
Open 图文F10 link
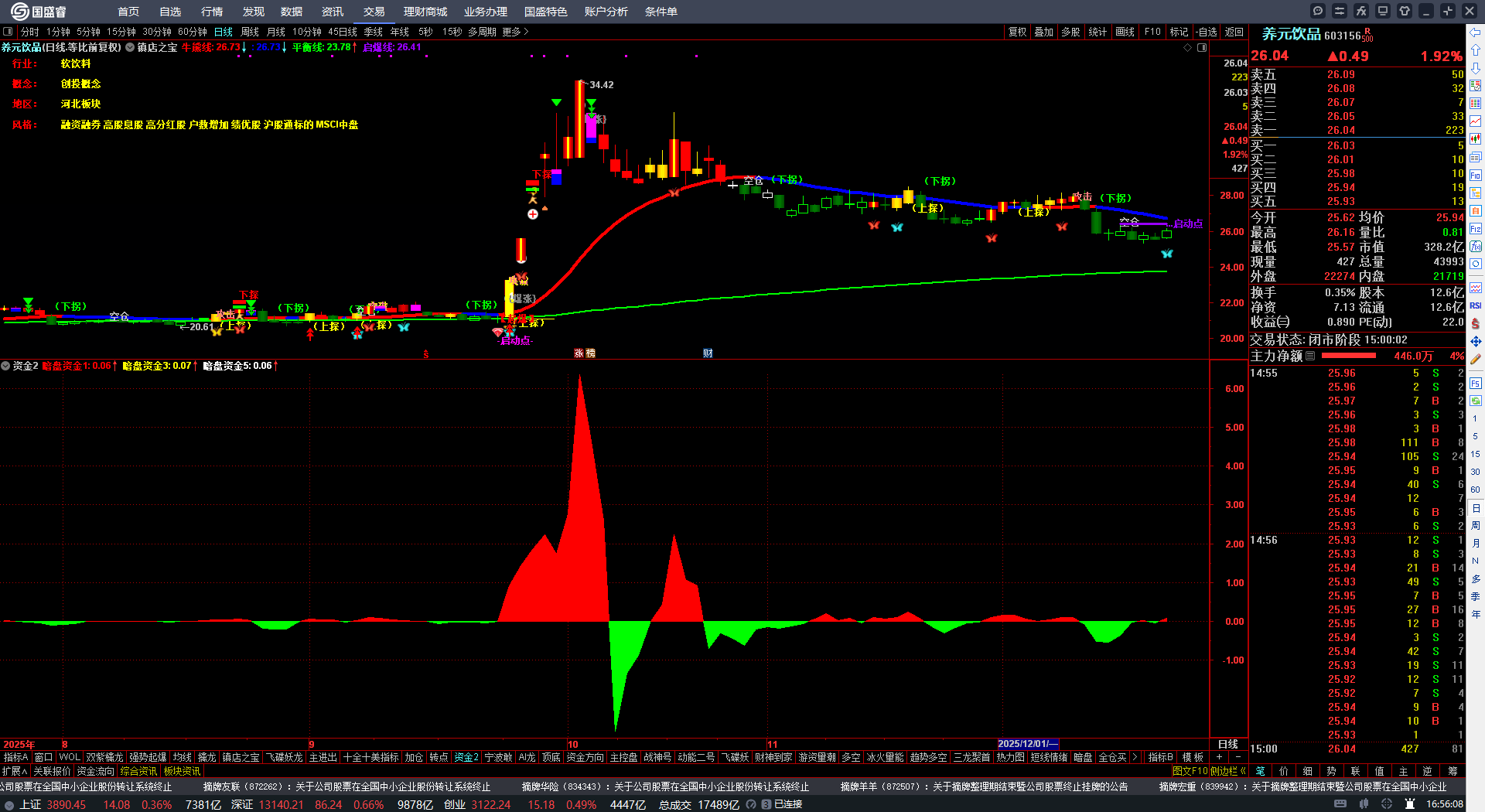1190,771
